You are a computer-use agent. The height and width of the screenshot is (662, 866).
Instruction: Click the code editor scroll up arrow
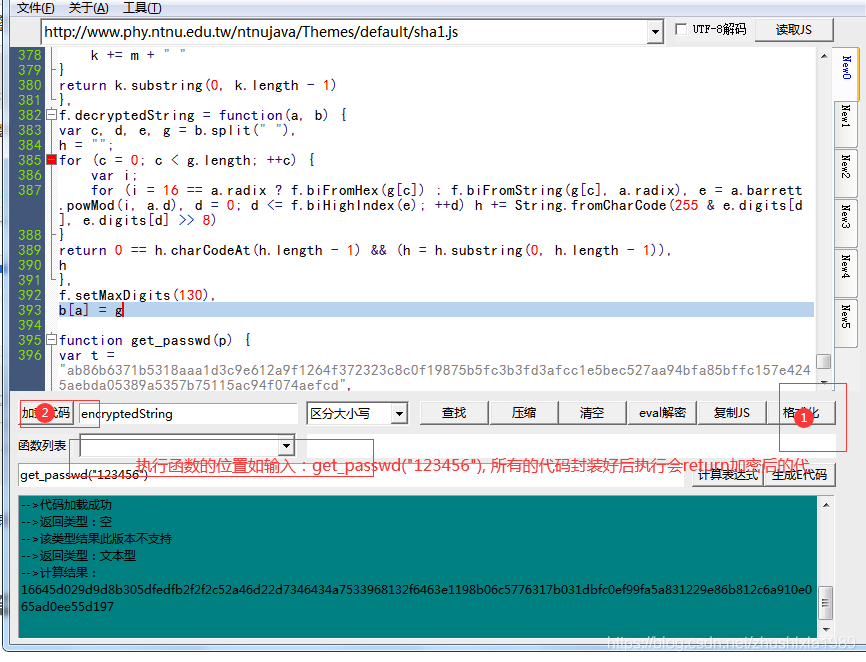[823, 56]
